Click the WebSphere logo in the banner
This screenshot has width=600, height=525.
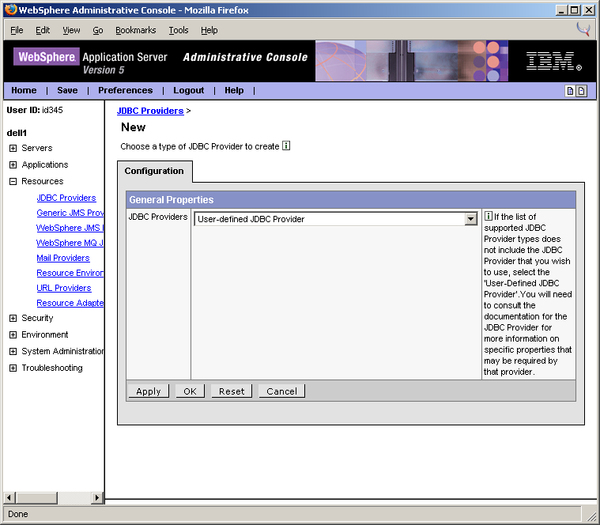(x=46, y=57)
